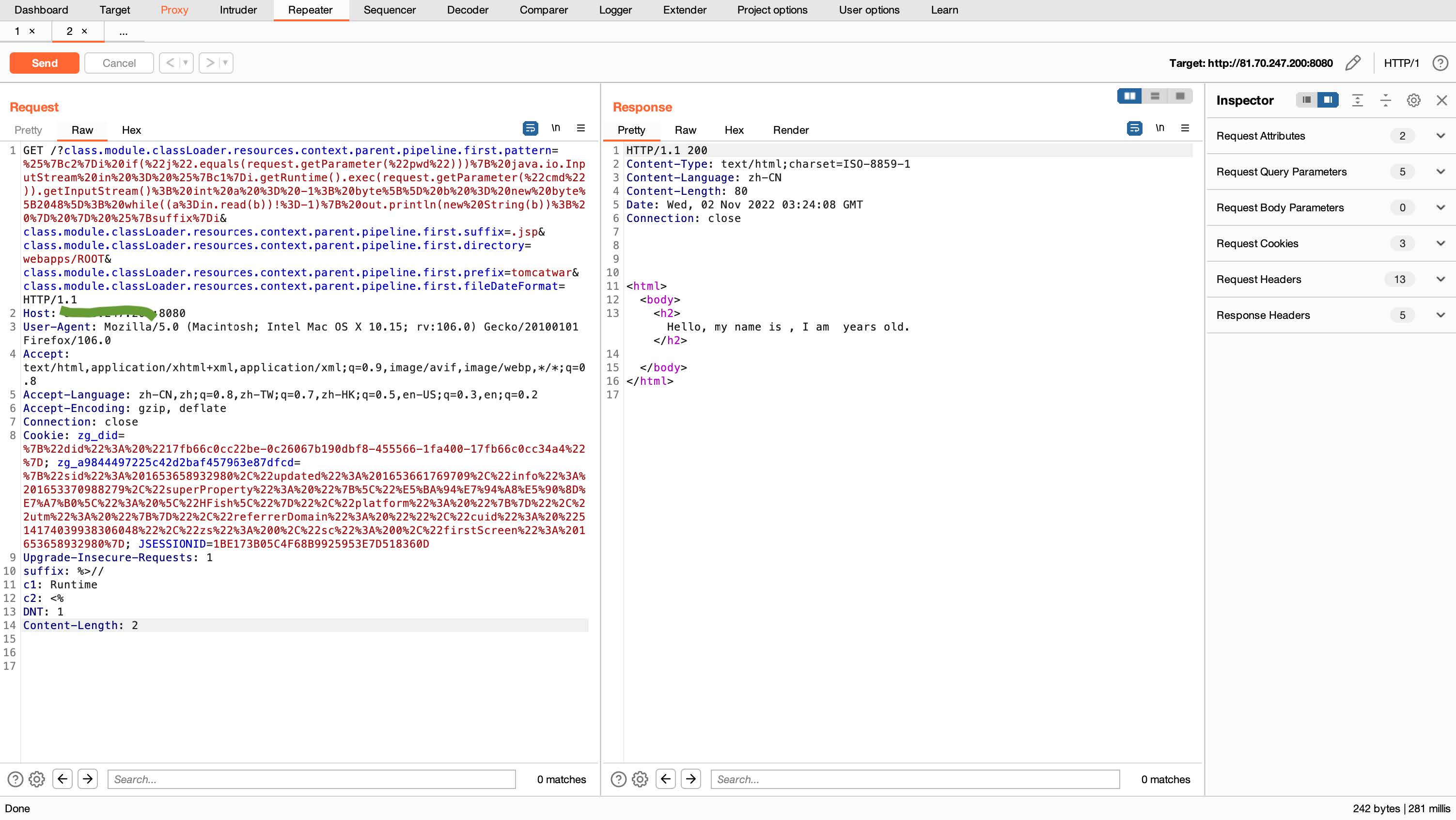
Task: Select top-bottom split layout icon
Action: click(x=1155, y=96)
